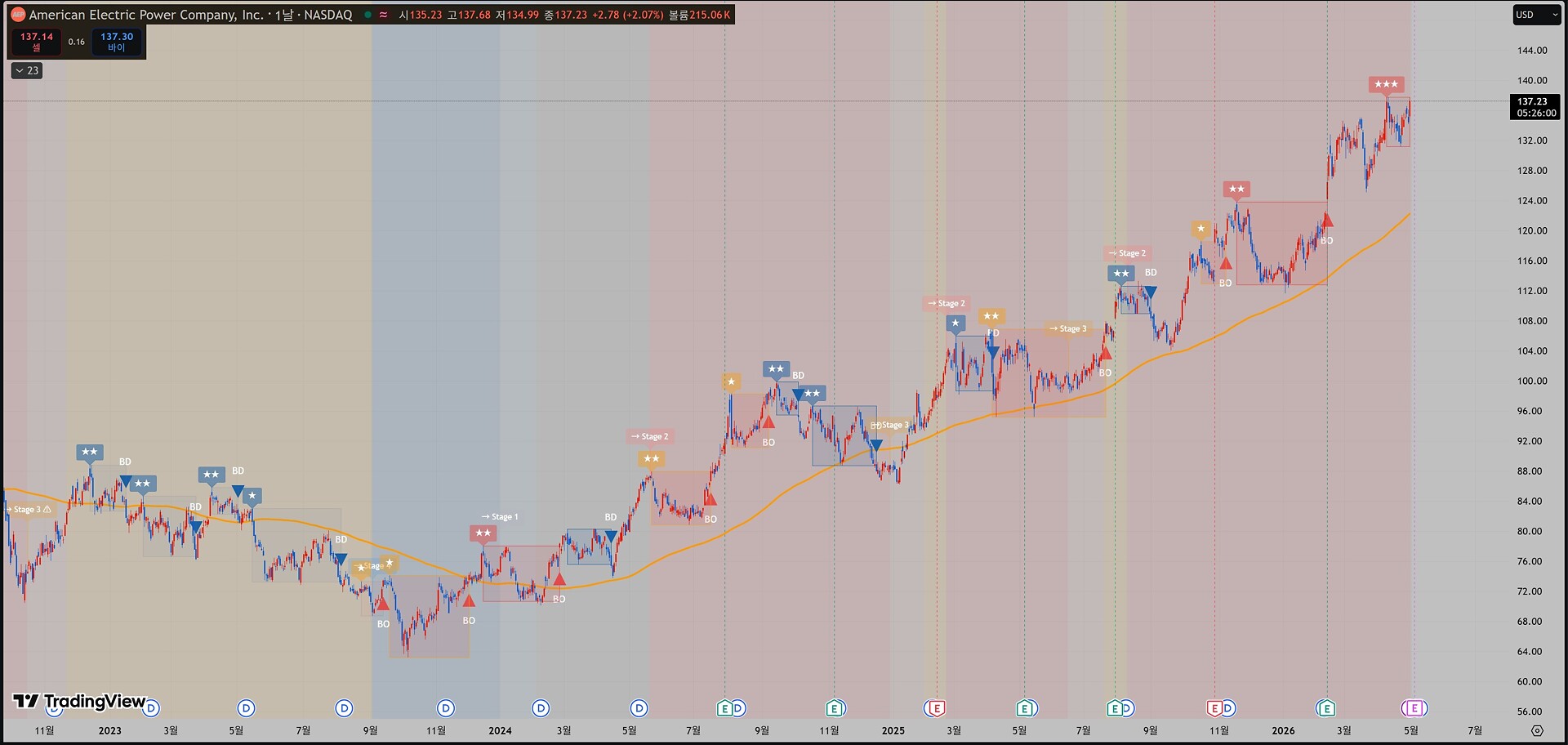This screenshot has width=1568, height=745.
Task: Expand the collapsed indicators list showing 23
Action: point(27,70)
